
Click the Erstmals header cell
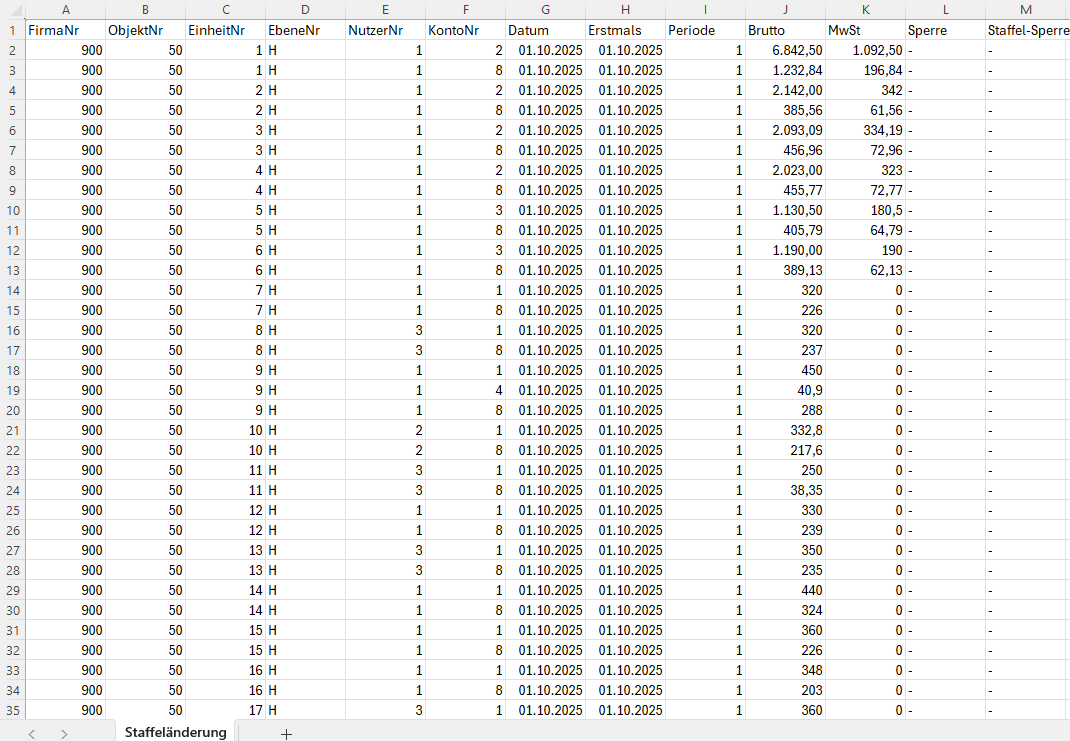click(x=625, y=31)
